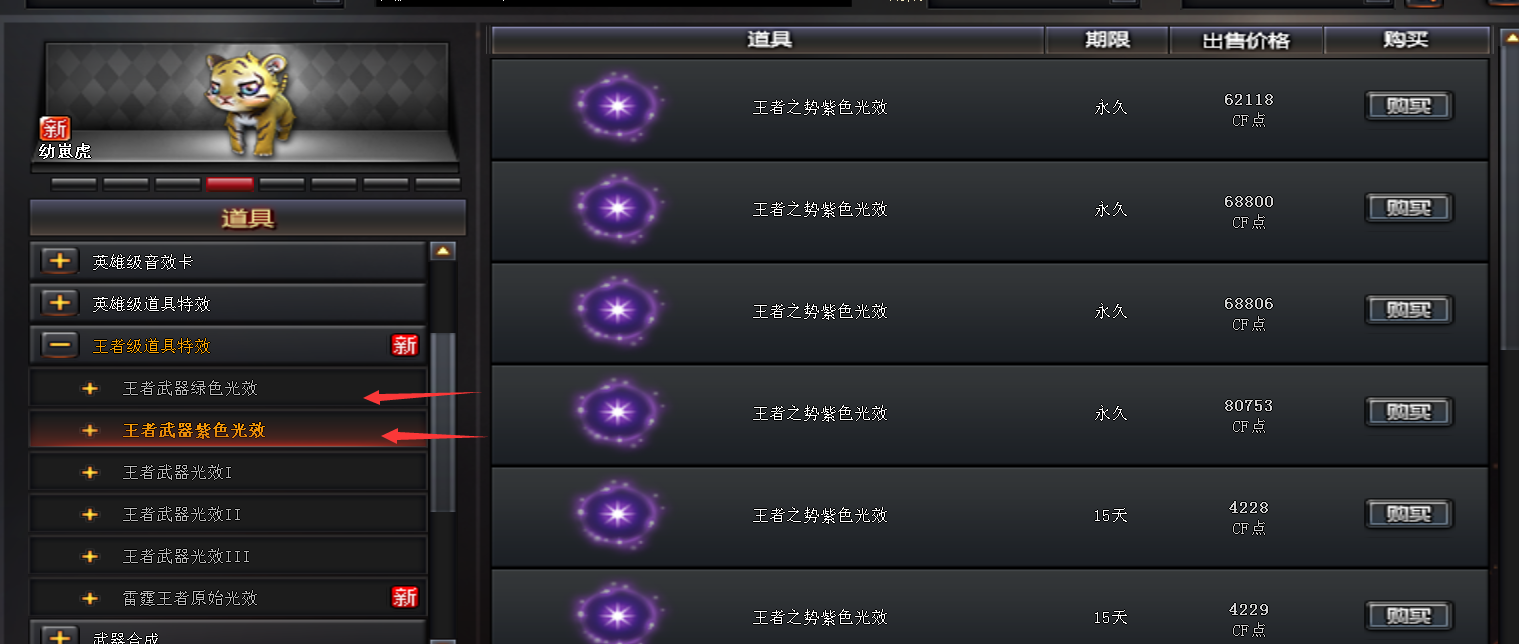Click the plus icon beside 雷霆王者原始光效

pos(90,598)
